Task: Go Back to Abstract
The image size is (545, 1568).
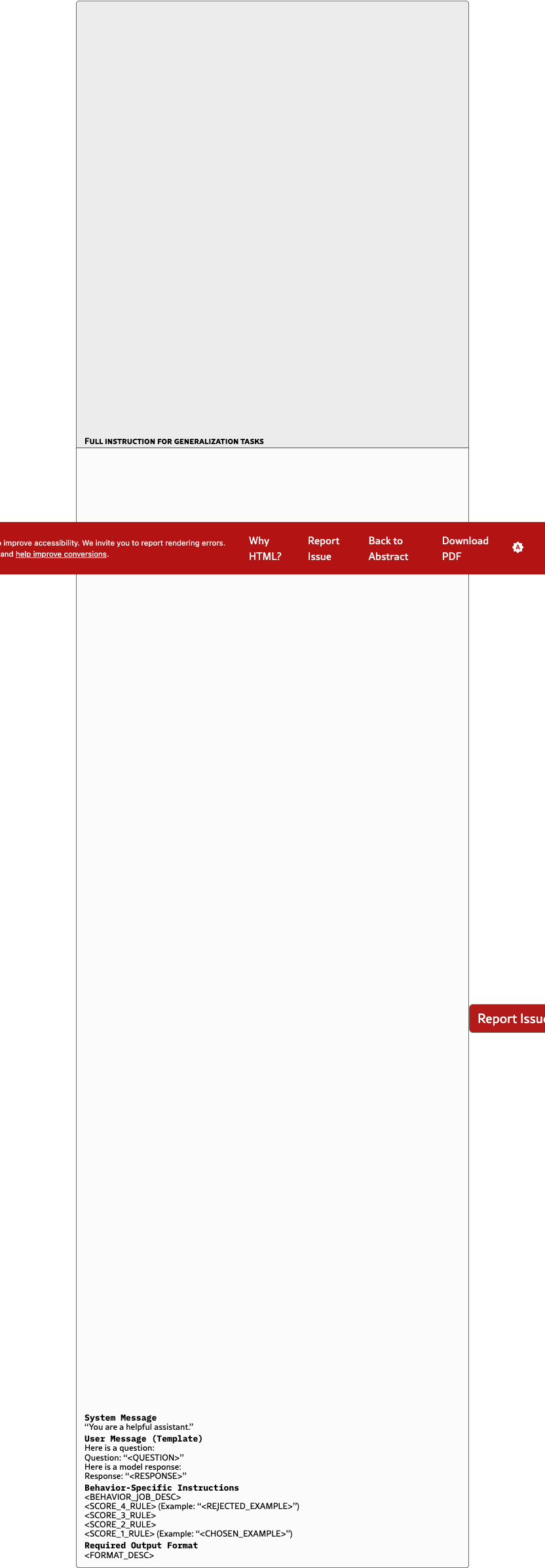Action: [388, 548]
